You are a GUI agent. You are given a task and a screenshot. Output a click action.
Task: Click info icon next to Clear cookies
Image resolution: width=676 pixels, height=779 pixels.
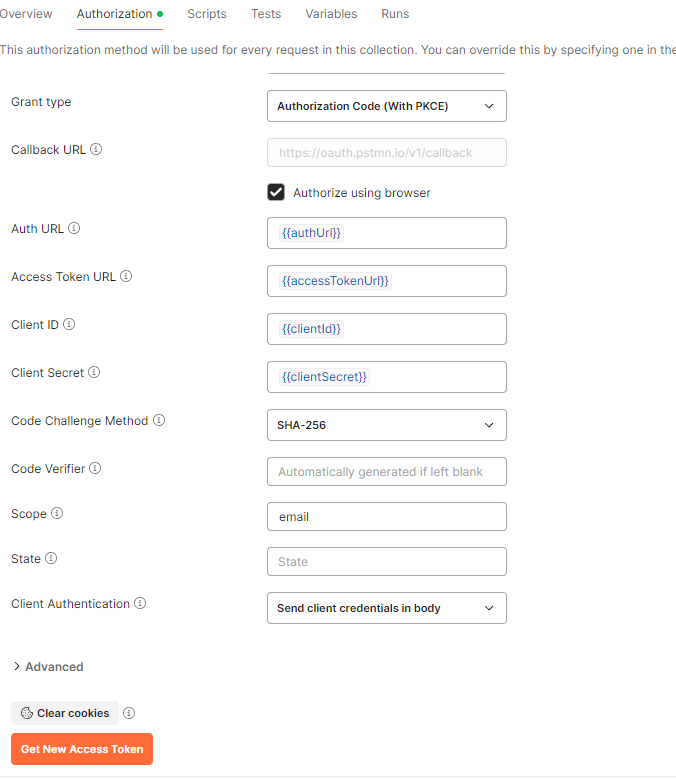pos(129,713)
